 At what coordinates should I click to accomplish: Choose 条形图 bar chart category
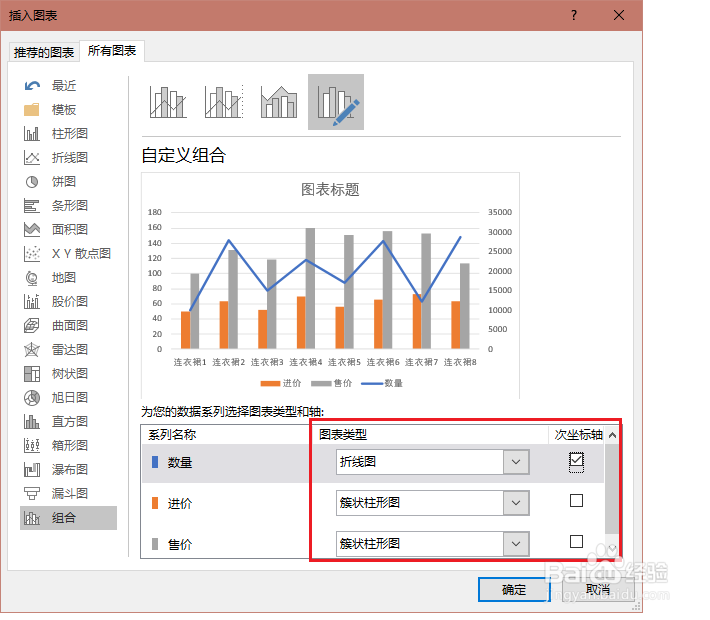pos(70,206)
